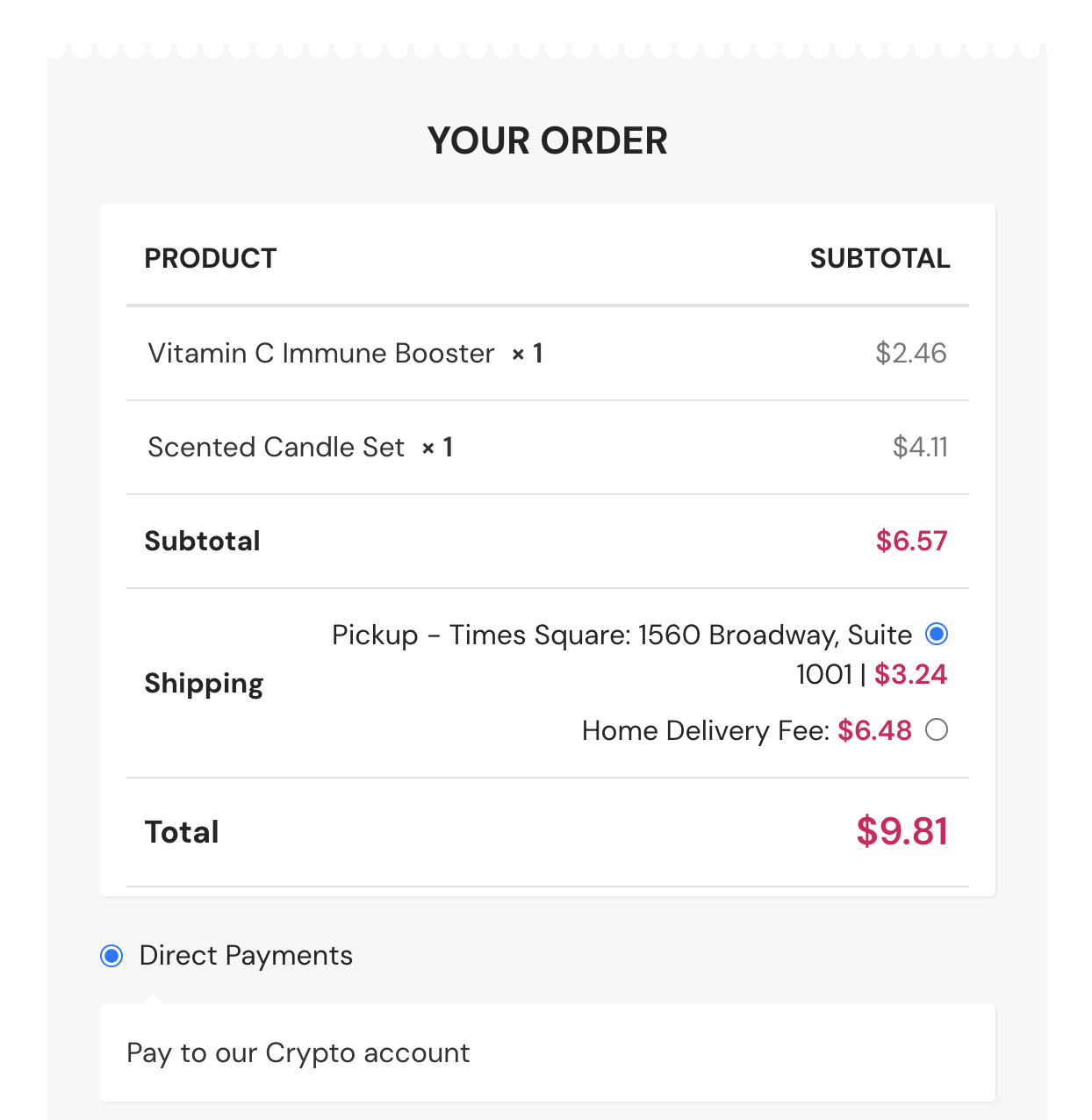Click the $4.11 candle set price
This screenshot has height=1120, width=1092.
coord(919,448)
